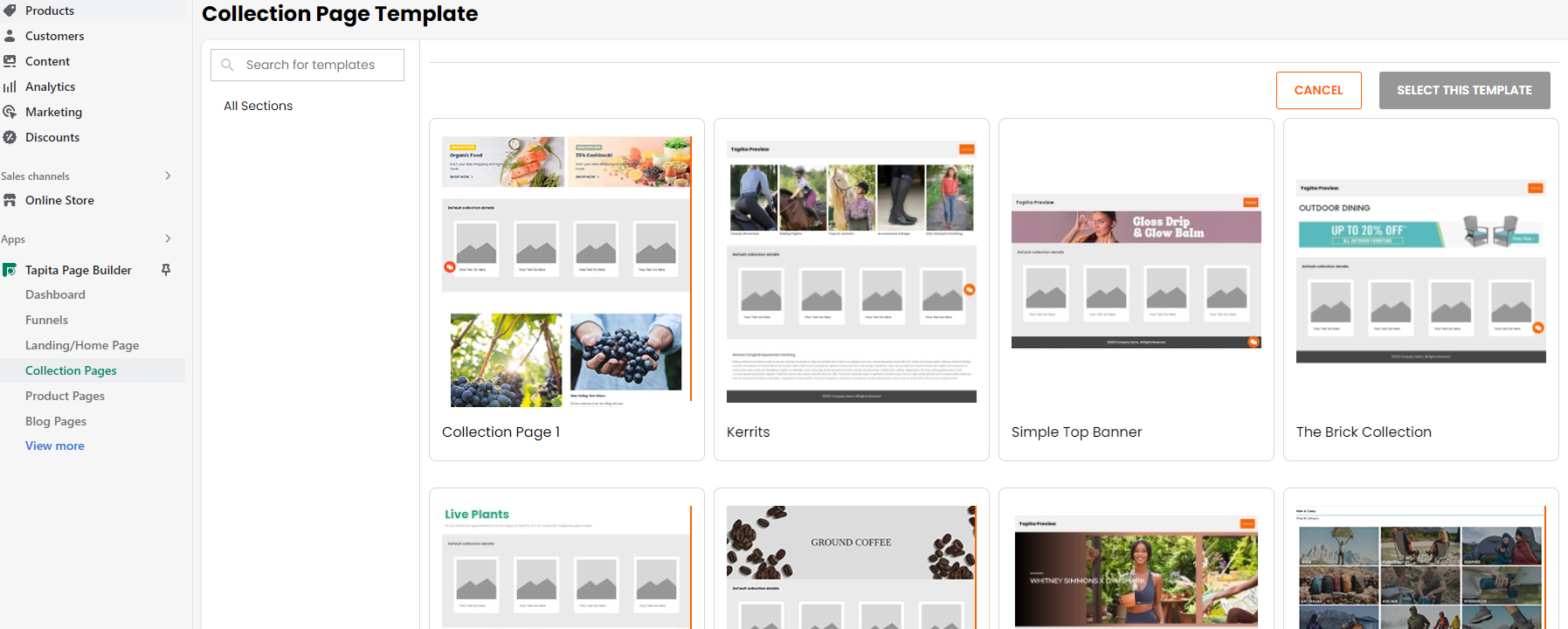This screenshot has width=1568, height=629.
Task: Click the Marketing target icon
Action: pyautogui.click(x=10, y=112)
